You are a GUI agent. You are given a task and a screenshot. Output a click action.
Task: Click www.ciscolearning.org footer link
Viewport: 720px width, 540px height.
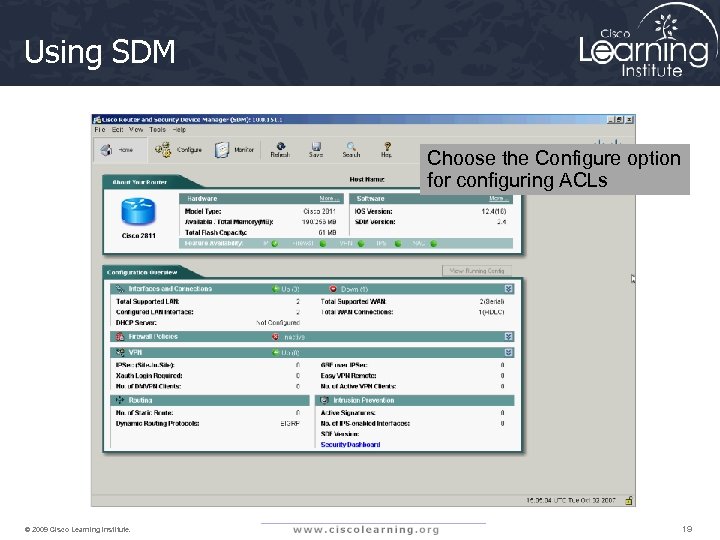(366, 530)
